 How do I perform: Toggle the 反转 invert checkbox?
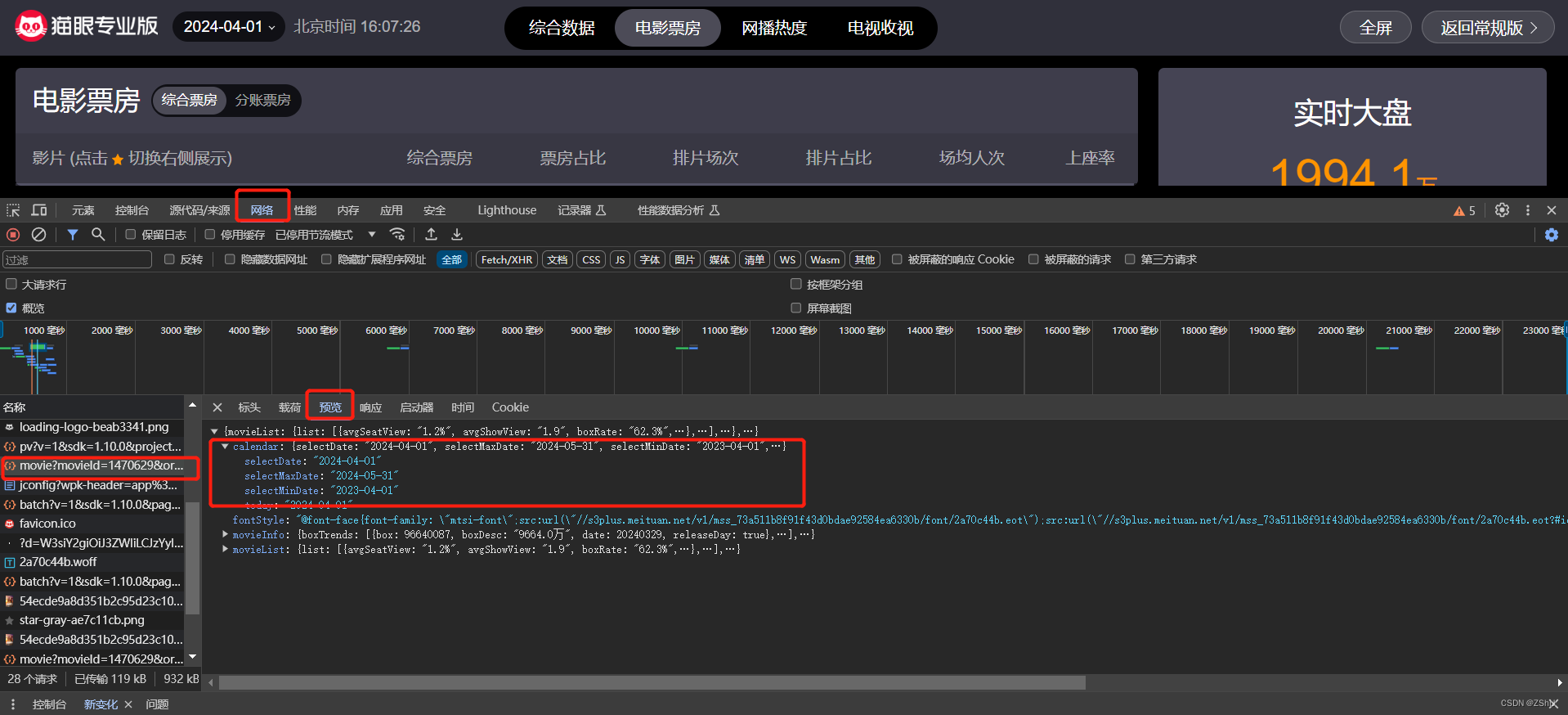click(x=169, y=259)
